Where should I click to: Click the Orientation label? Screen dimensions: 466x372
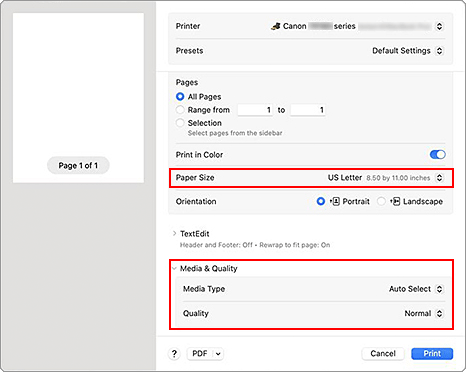click(196, 201)
